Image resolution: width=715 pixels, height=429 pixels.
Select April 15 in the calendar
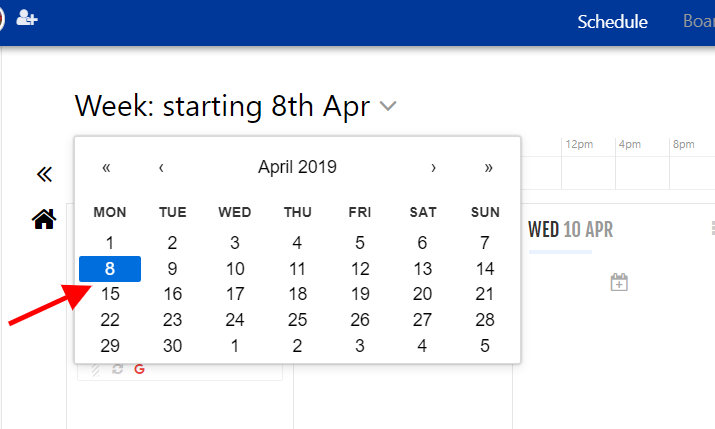pyautogui.click(x=110, y=294)
